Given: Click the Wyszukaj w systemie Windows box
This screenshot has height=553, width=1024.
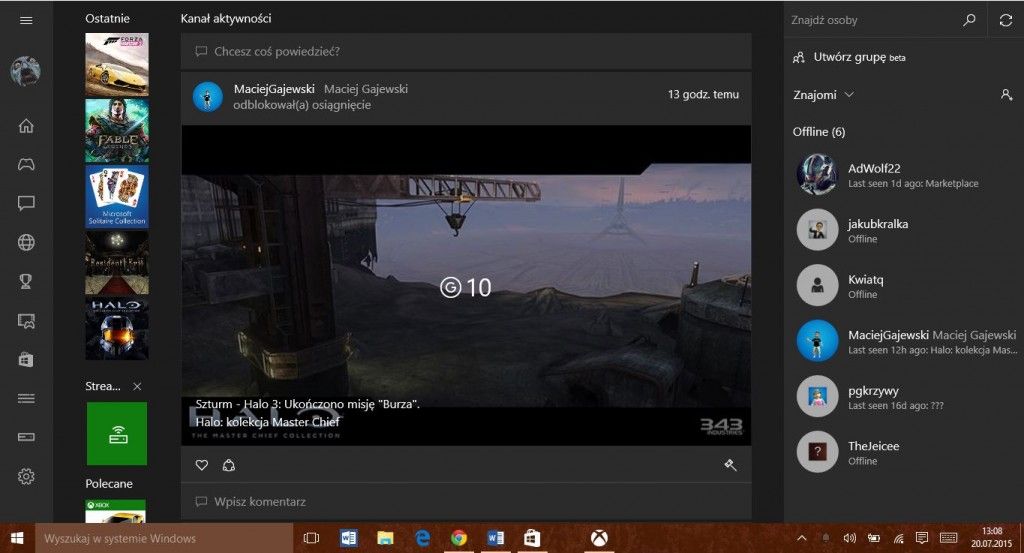Looking at the screenshot, I should [x=164, y=539].
